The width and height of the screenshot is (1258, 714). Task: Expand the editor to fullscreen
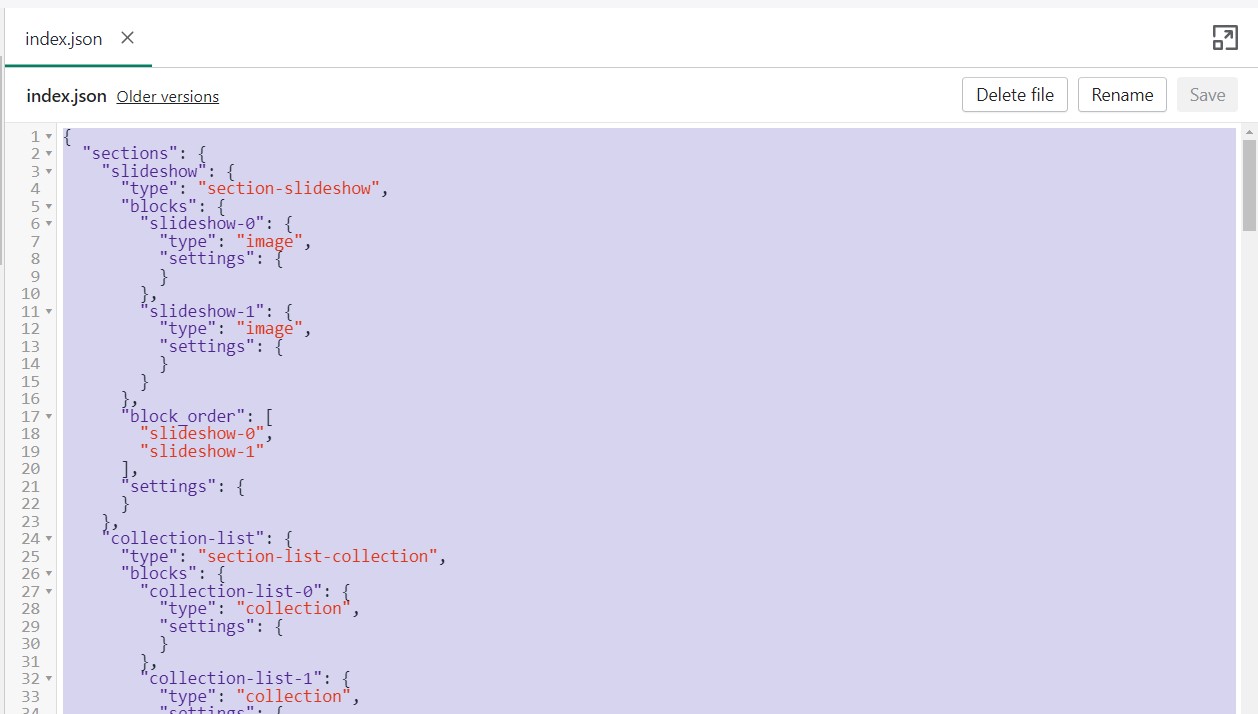coord(1224,38)
